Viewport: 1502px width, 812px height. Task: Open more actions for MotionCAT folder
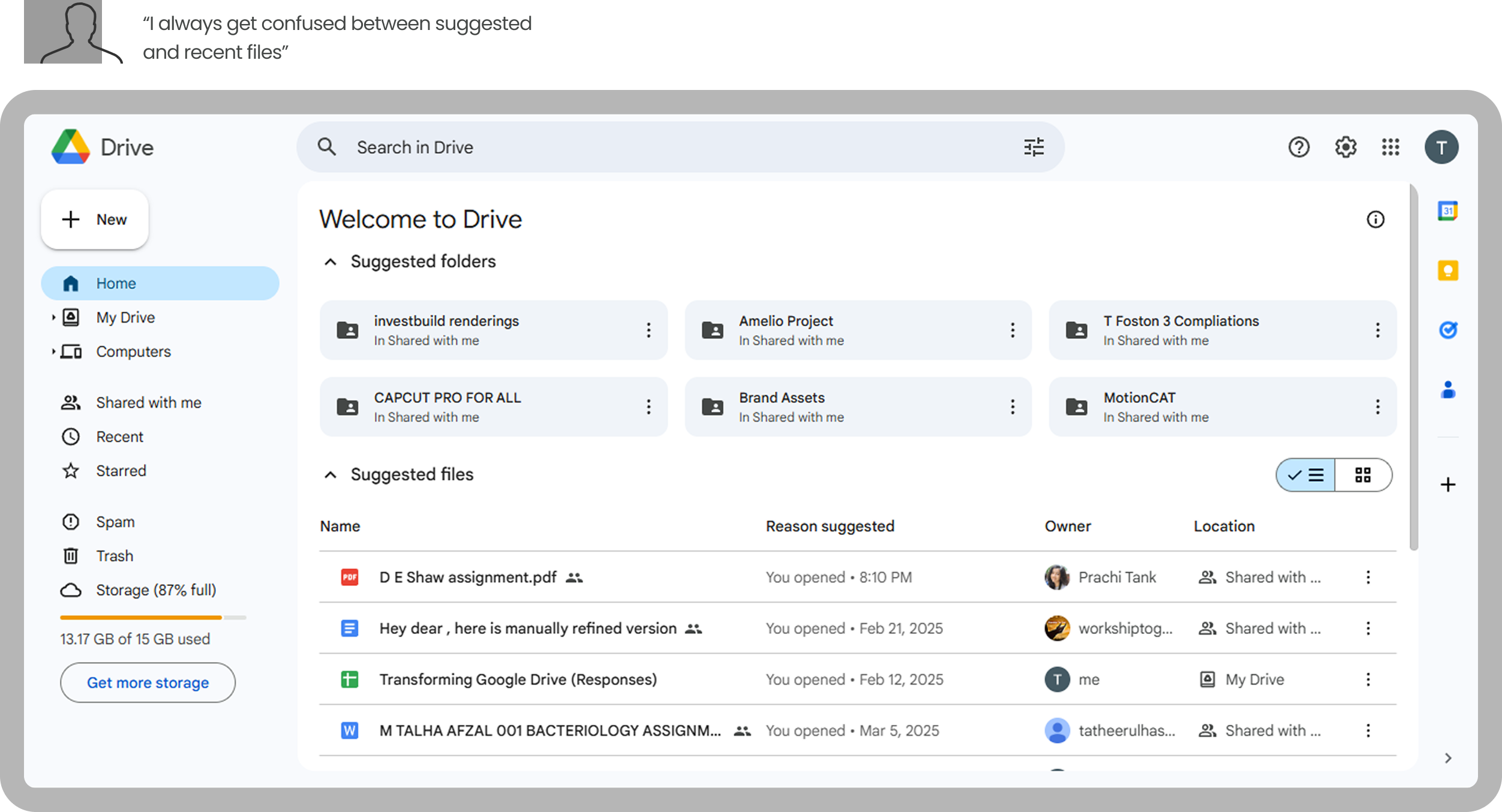coord(1377,407)
